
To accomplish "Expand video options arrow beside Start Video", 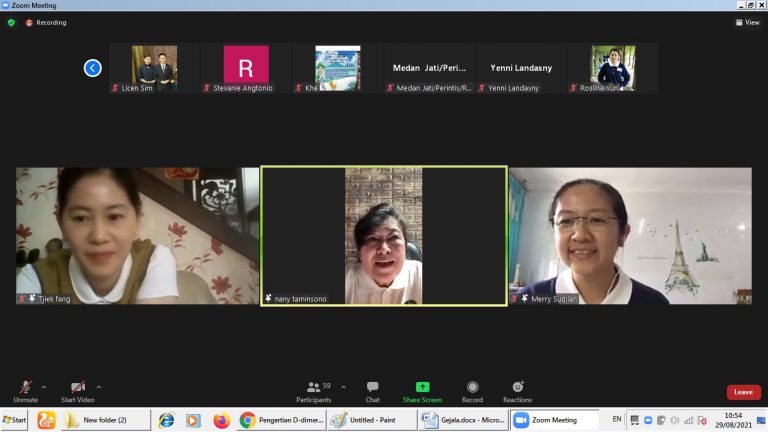I will click(x=98, y=386).
